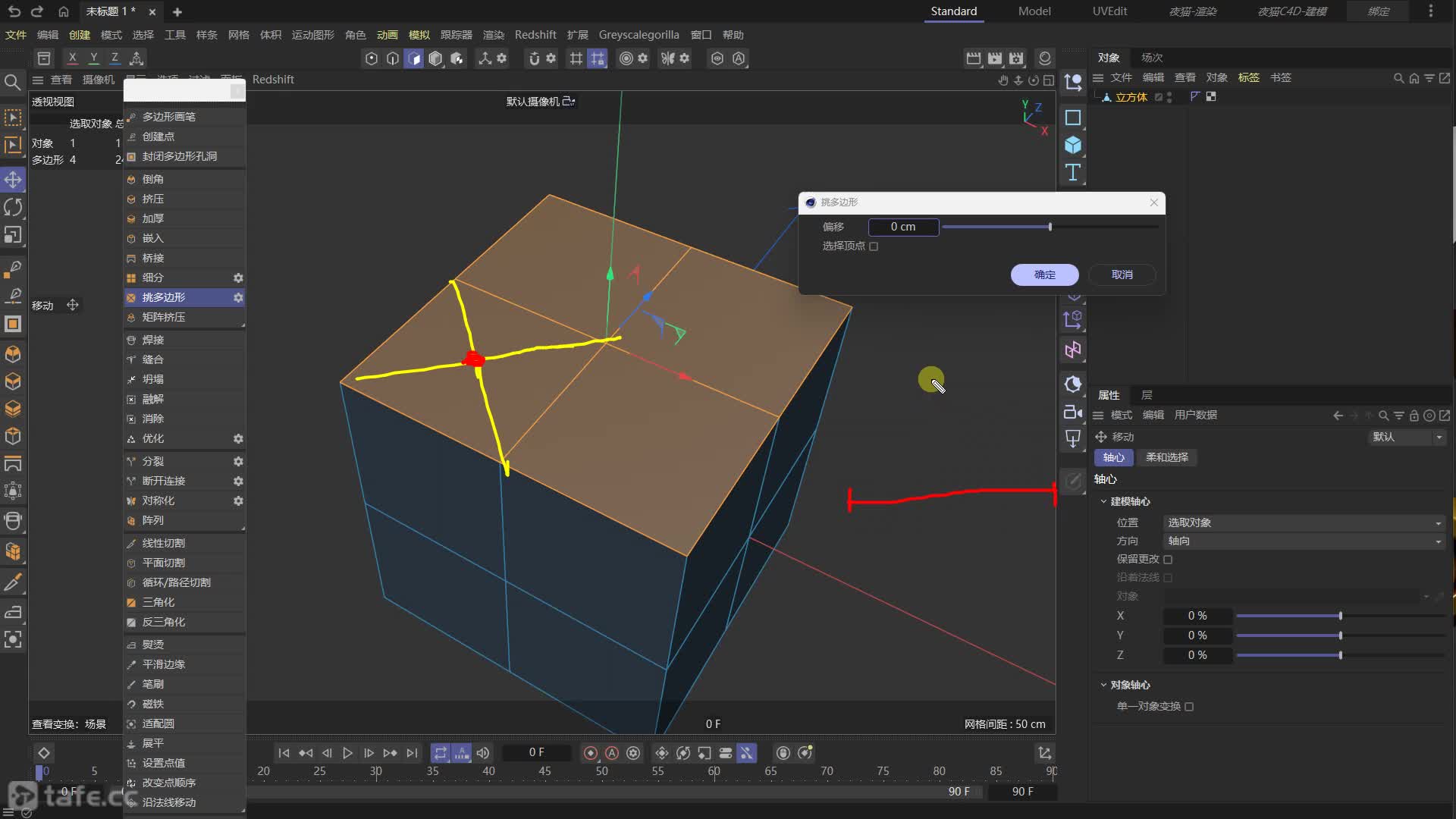The height and width of the screenshot is (819, 1456).
Task: Toggle the Soft Selection target icon
Action: point(626,58)
